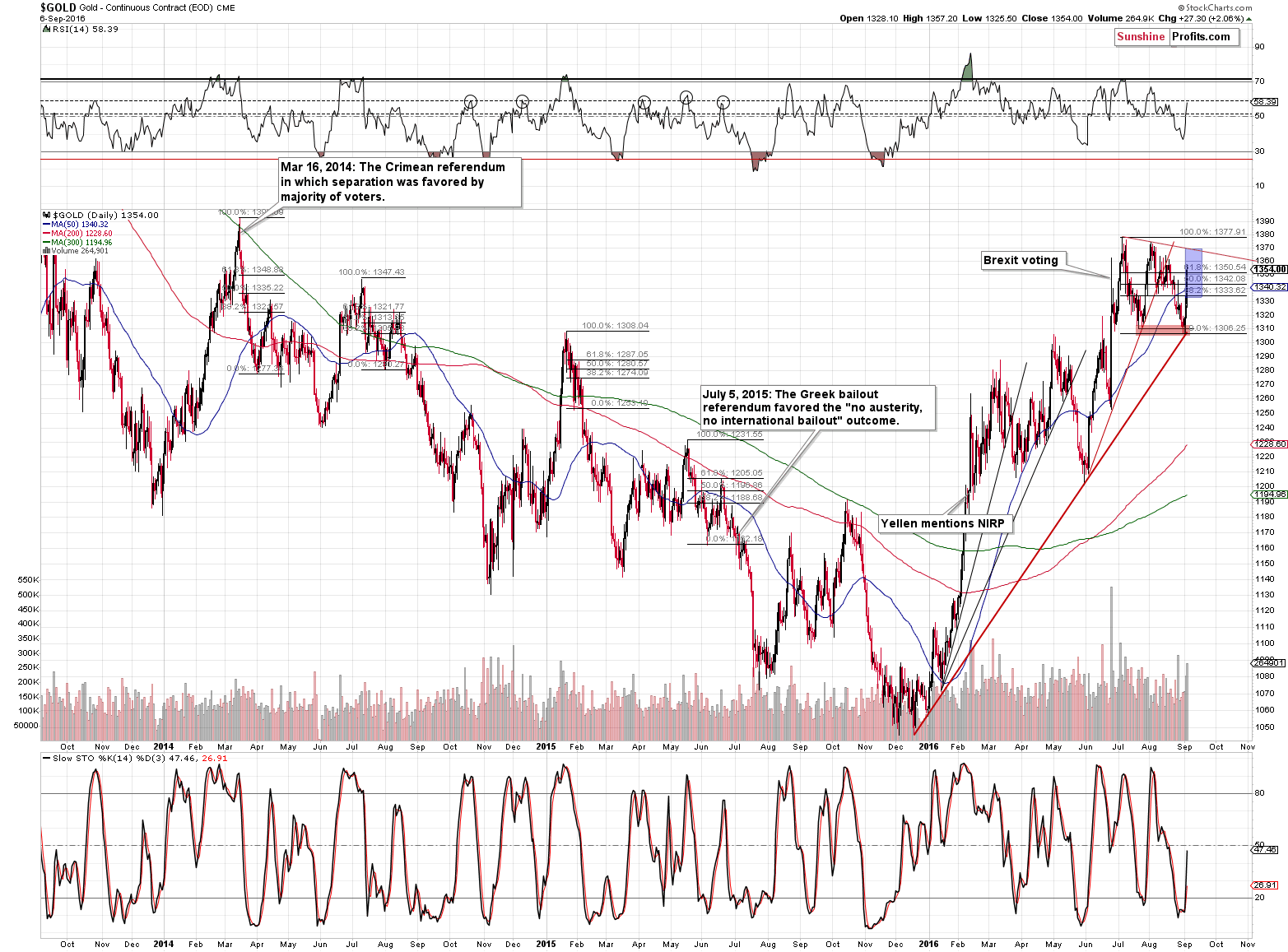Click the Crimean referendum annotation box
The width and height of the screenshot is (1288, 952).
(399, 182)
